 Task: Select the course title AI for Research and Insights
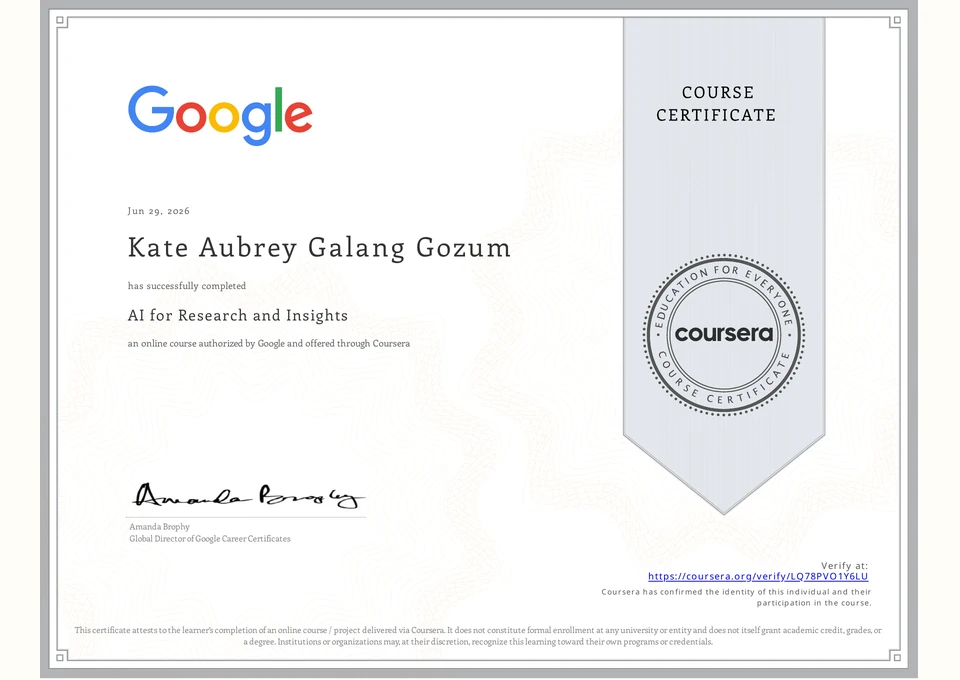click(238, 316)
